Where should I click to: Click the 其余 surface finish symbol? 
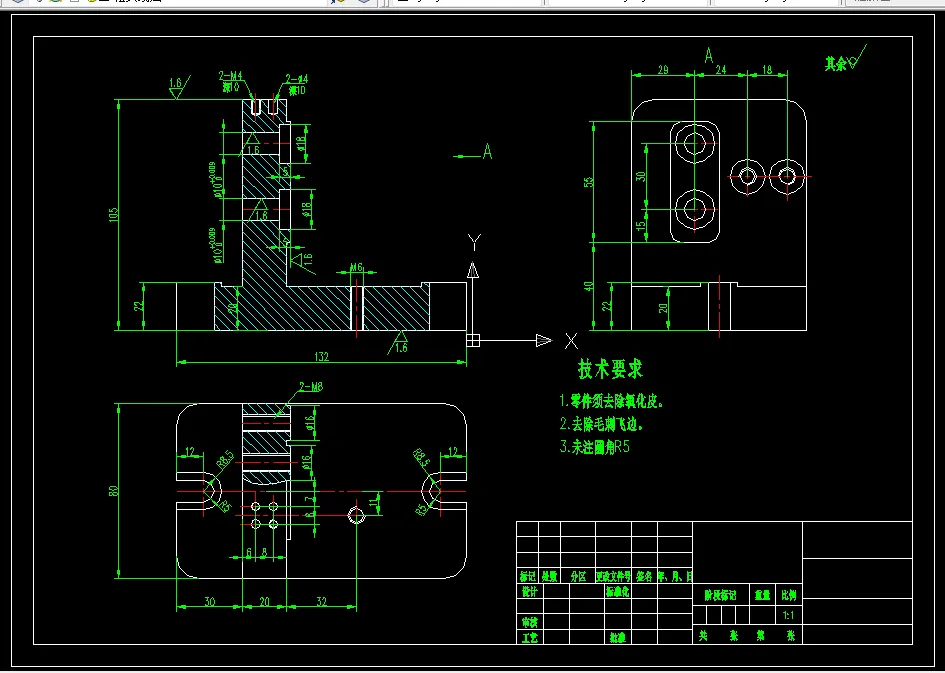click(x=845, y=61)
